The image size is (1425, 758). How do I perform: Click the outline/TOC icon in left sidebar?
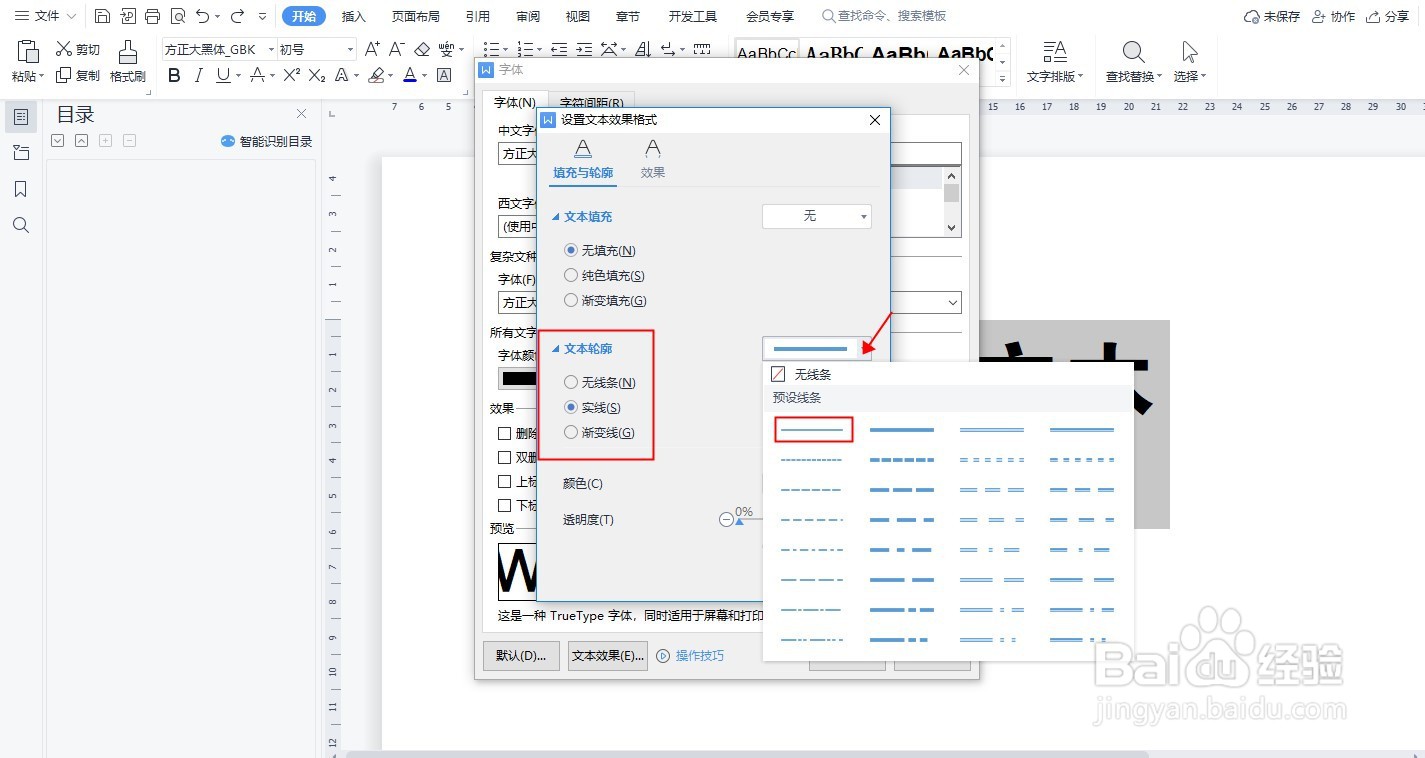(21, 117)
